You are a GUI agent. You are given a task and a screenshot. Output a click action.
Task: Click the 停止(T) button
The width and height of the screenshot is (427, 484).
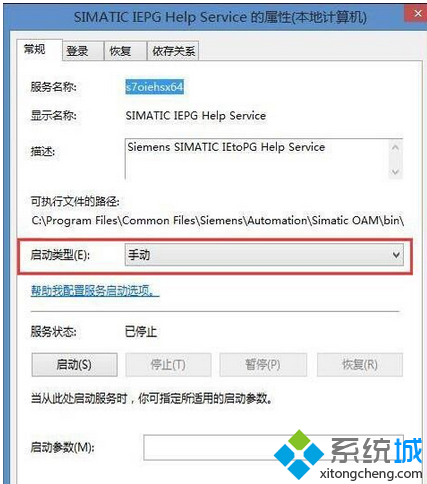coord(168,365)
